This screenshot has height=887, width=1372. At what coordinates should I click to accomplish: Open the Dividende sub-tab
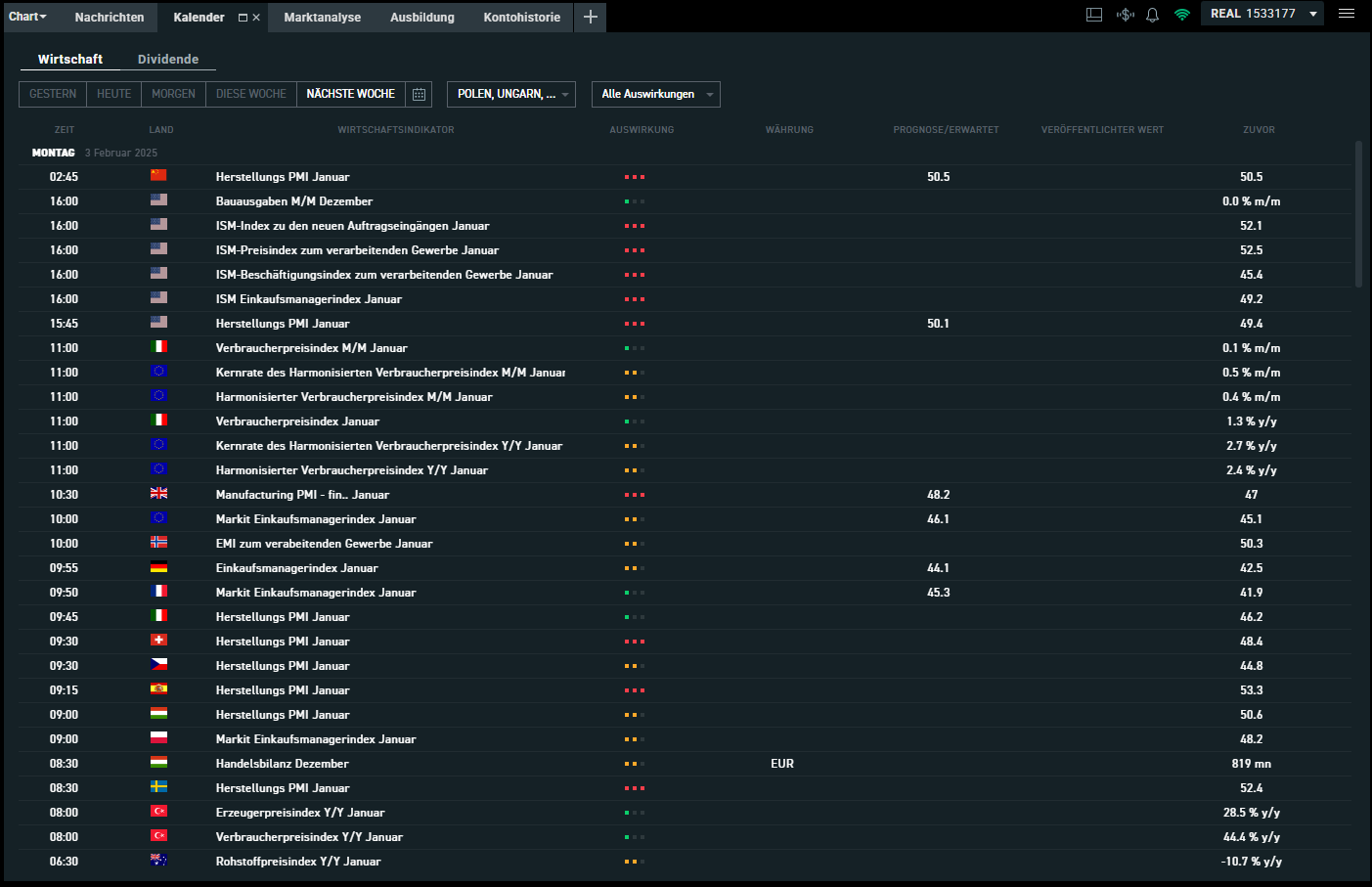click(167, 60)
